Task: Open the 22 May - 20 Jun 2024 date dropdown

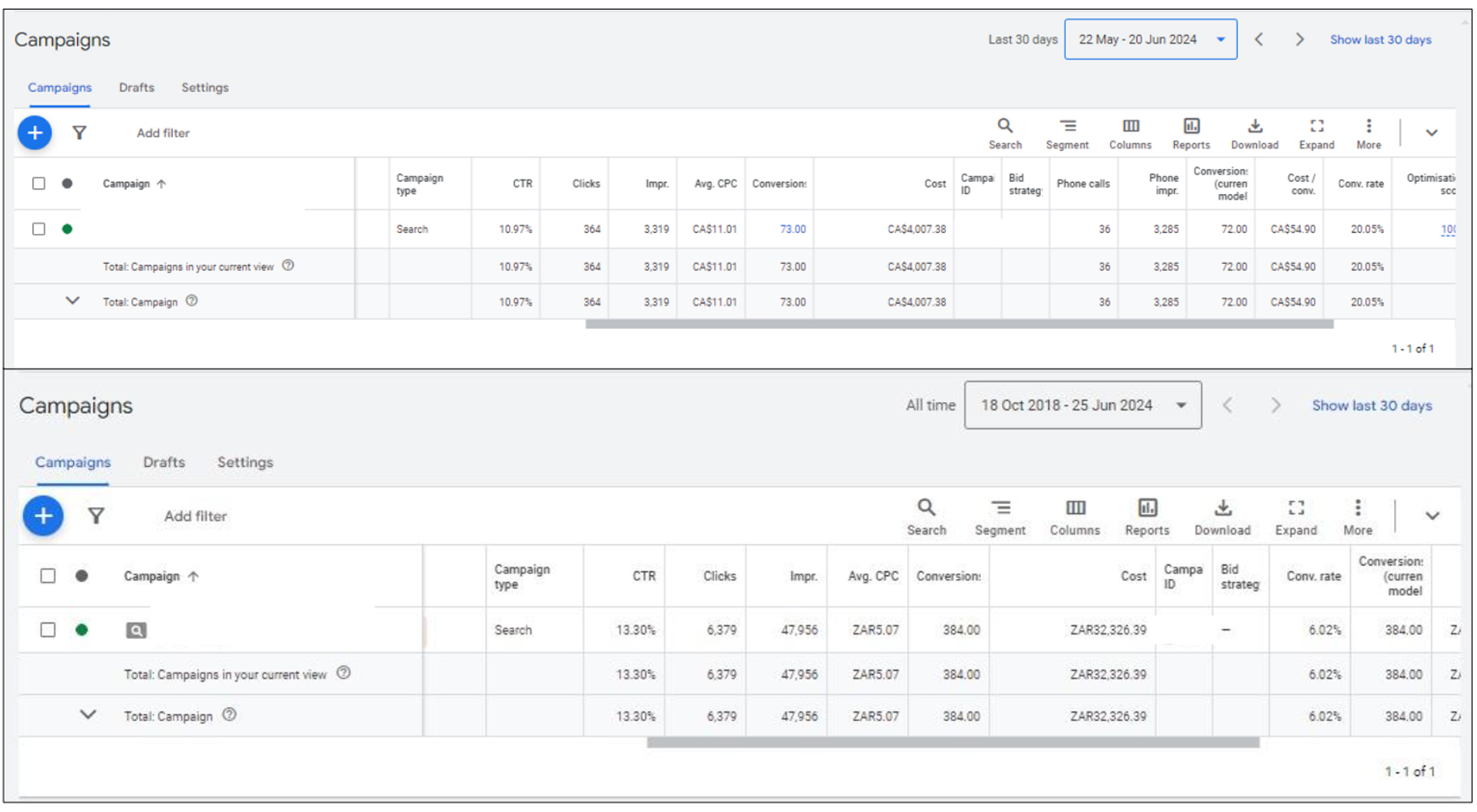Action: click(x=1150, y=40)
